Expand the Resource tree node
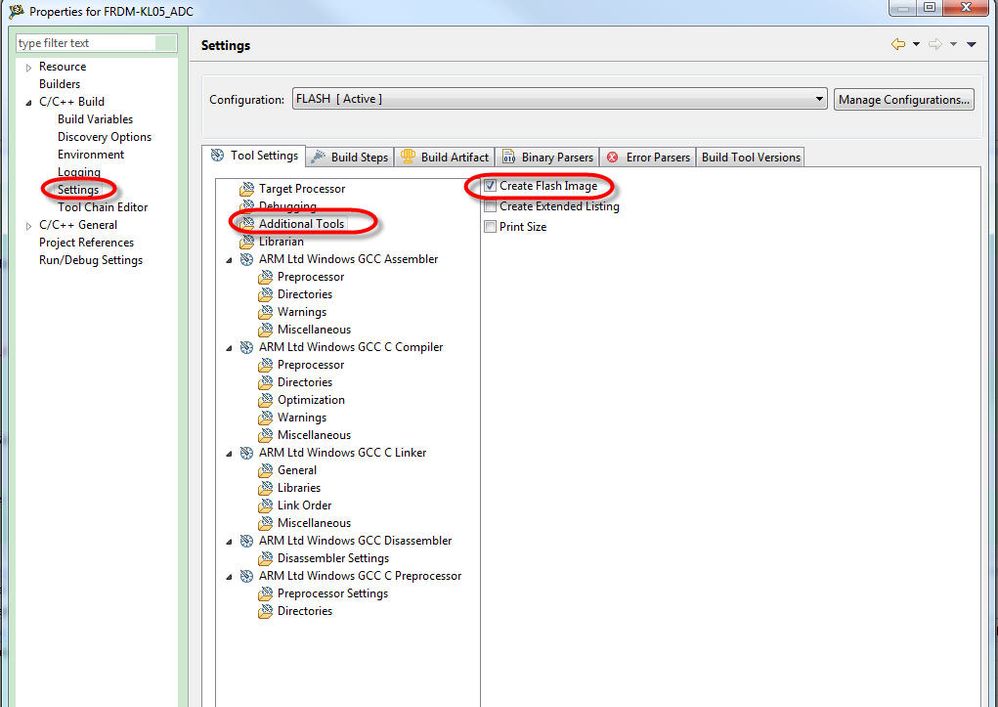Screen dimensions: 998x707 click(29, 67)
